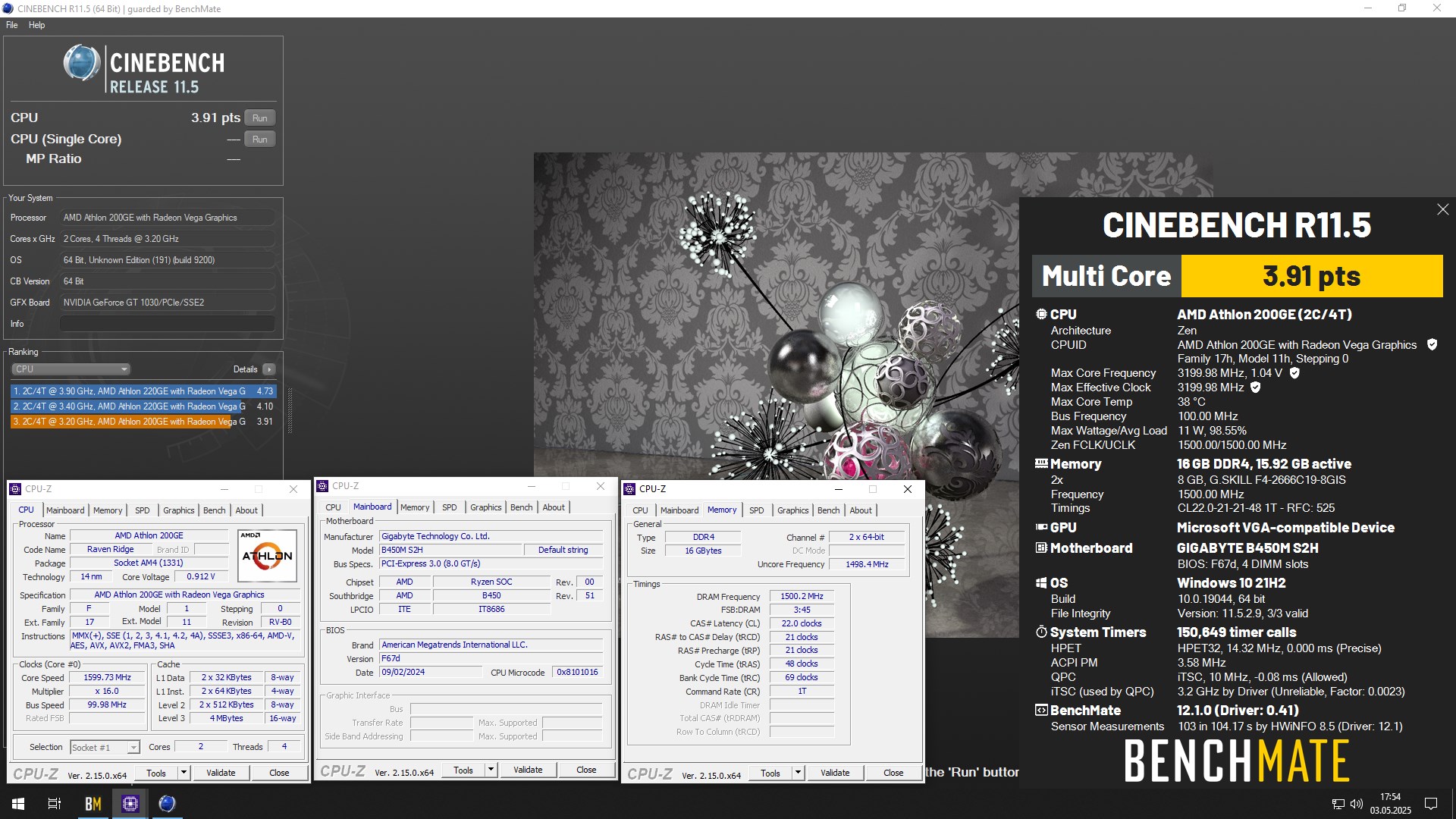
Task: Click the Max Effective Clock verified shield
Action: 1255,388
